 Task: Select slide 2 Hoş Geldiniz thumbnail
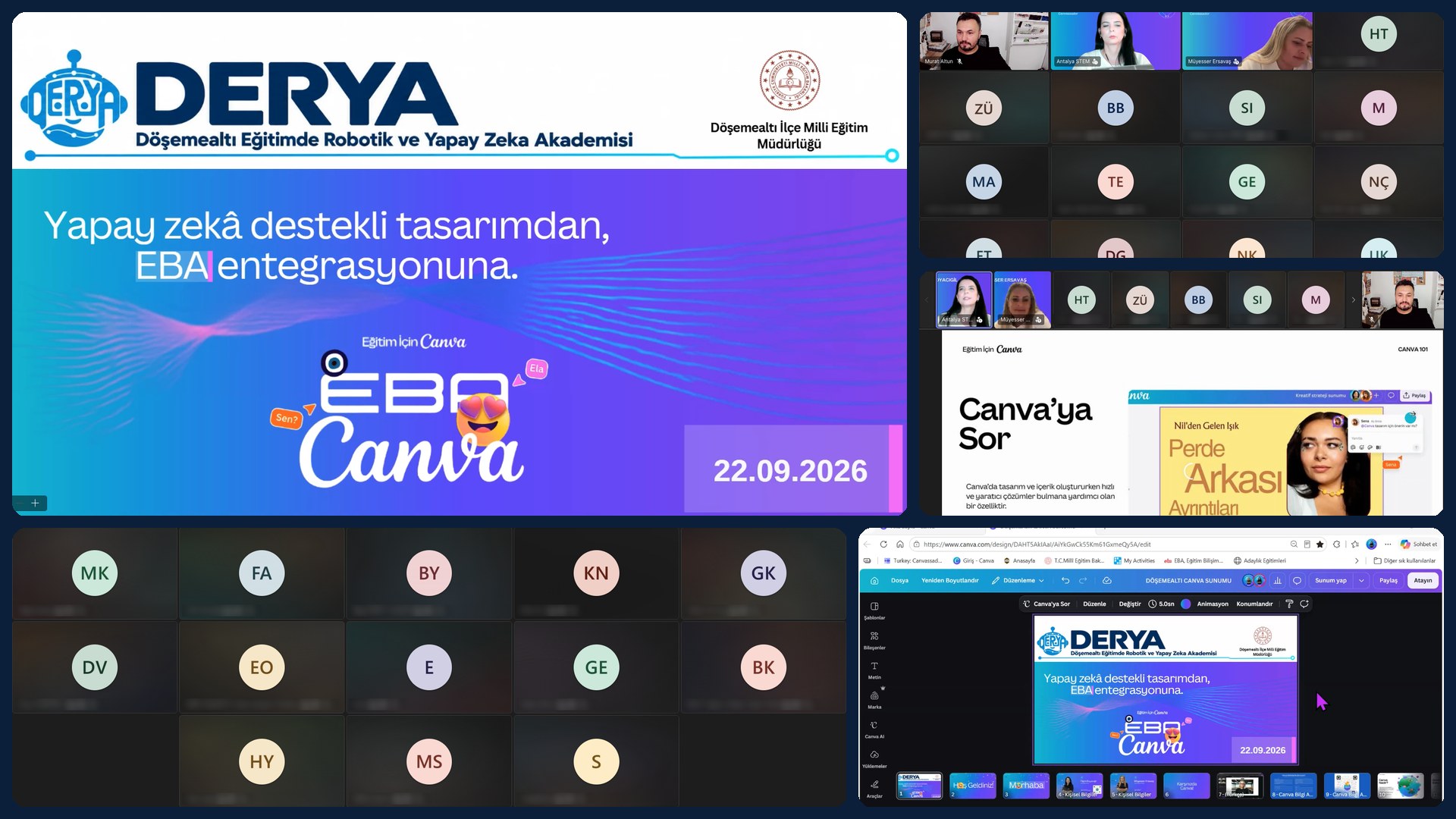click(x=973, y=786)
